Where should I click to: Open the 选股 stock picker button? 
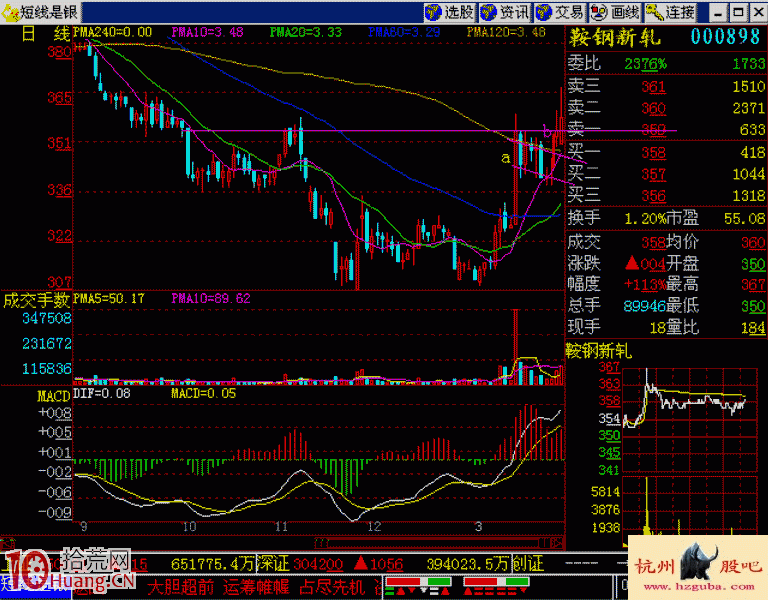[450, 12]
